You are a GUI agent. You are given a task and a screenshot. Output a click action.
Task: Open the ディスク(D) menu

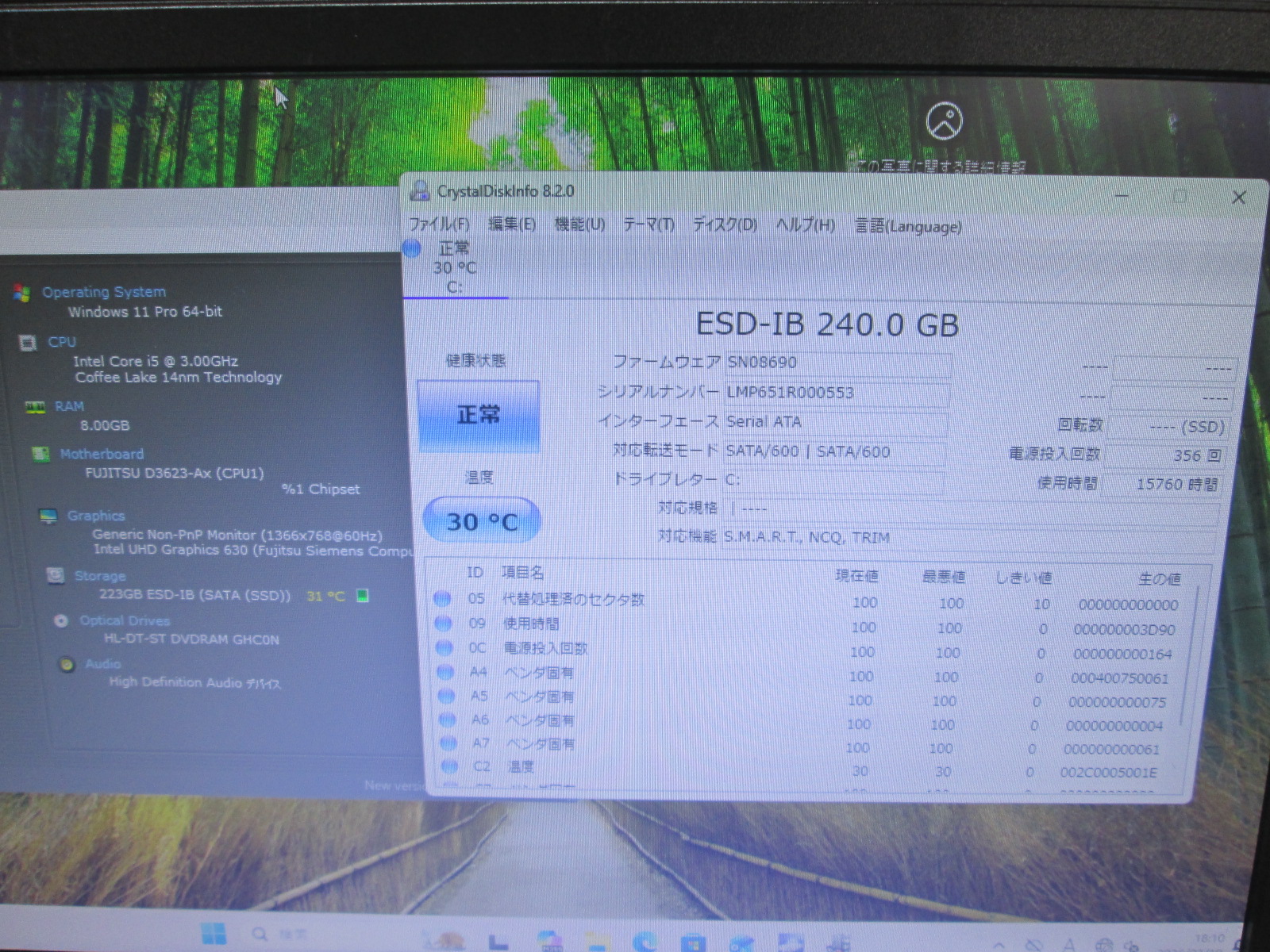(725, 225)
